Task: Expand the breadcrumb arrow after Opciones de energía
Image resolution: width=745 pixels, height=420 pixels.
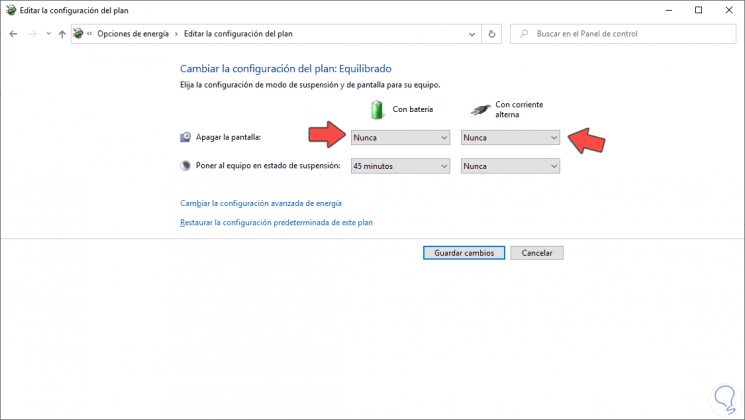Action: click(x=176, y=34)
